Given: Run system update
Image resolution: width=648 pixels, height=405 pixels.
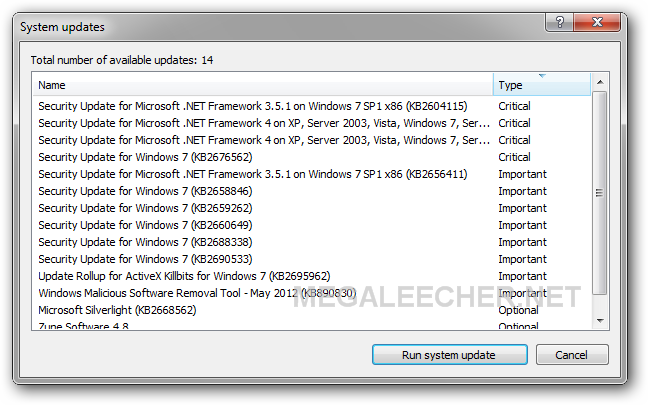Looking at the screenshot, I should [x=450, y=355].
